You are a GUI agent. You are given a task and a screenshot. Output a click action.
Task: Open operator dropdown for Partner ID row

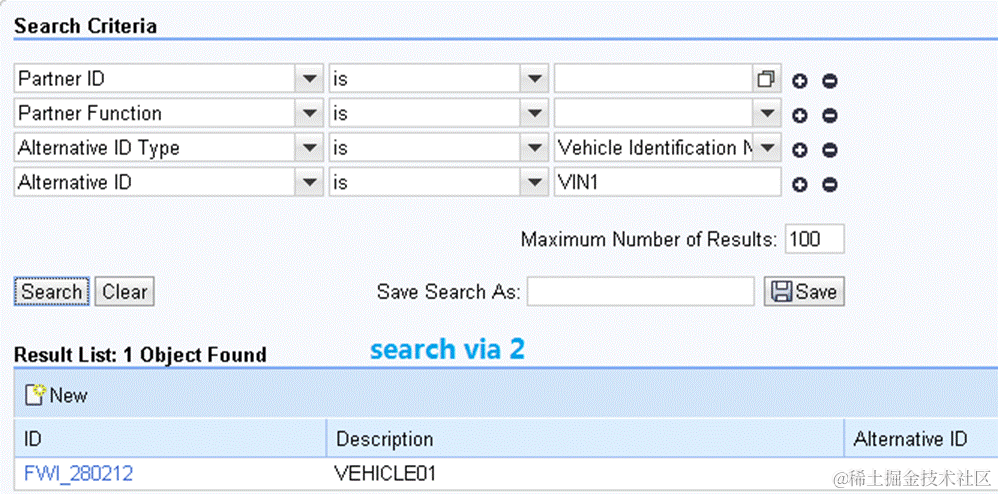(x=535, y=79)
